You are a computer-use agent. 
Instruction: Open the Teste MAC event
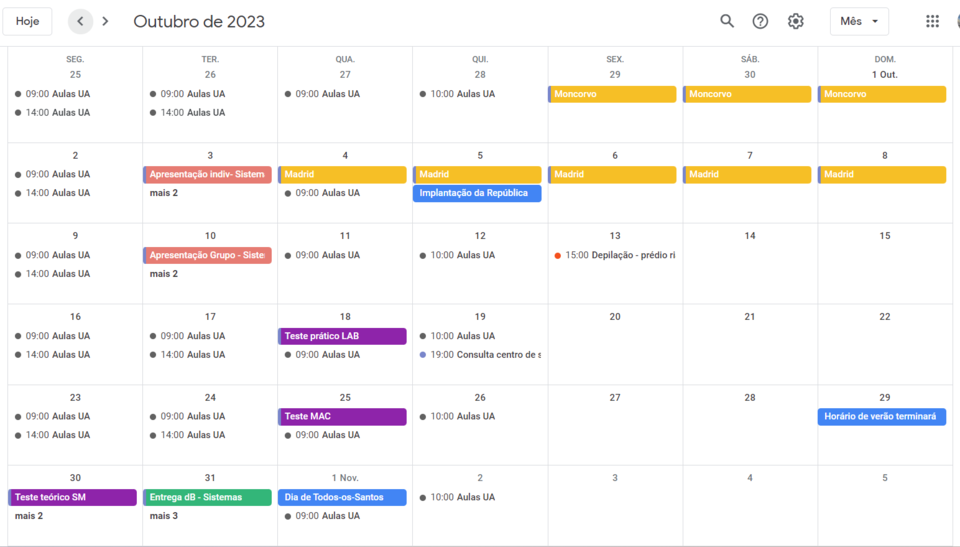[x=342, y=416]
